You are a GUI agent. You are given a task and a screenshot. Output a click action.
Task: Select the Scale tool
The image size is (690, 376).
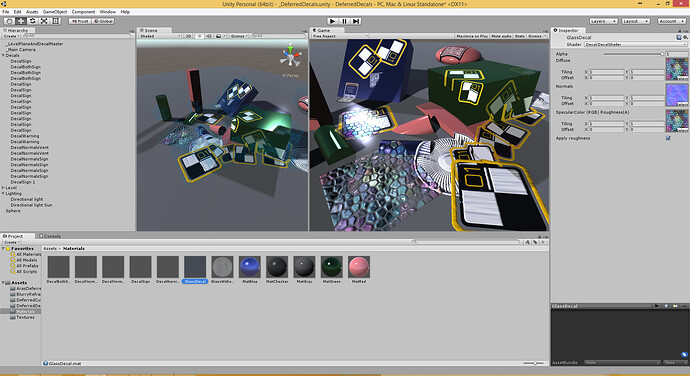pyautogui.click(x=44, y=21)
